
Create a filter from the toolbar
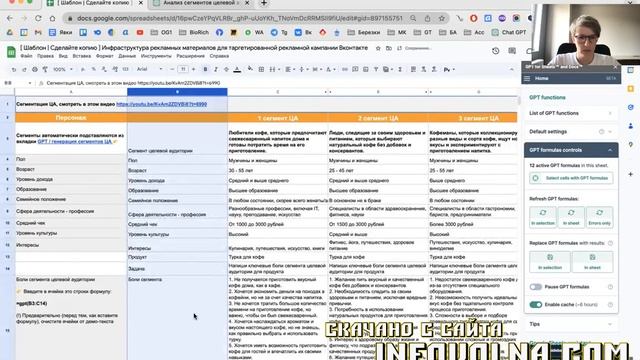[x=376, y=69]
